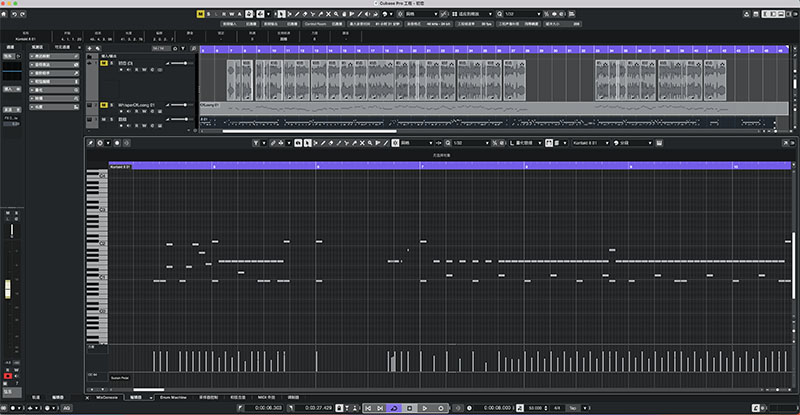Click the record circle icon in key editor toolbar
The height and width of the screenshot is (415, 800).
(x=117, y=143)
